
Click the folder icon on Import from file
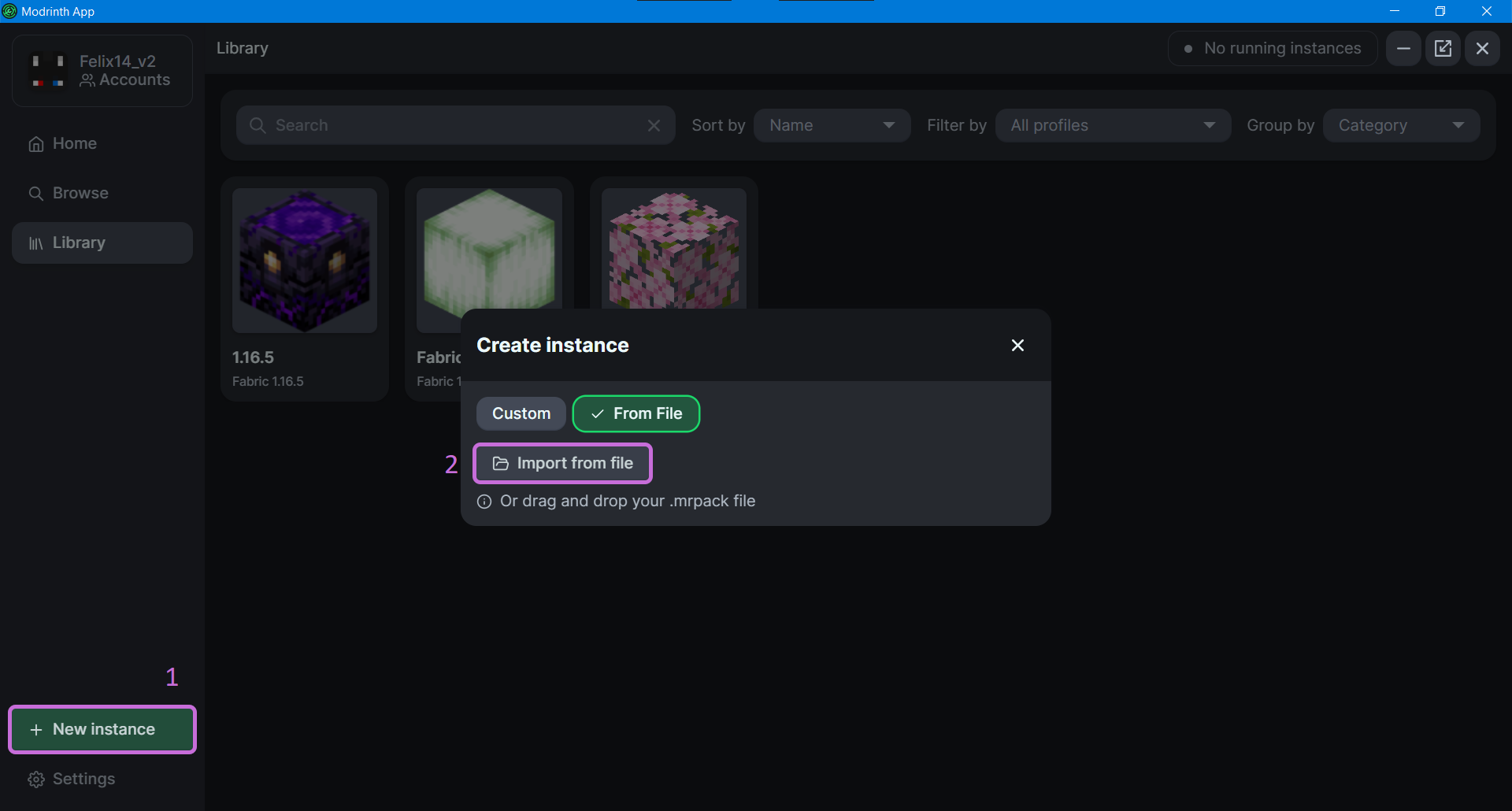(501, 464)
